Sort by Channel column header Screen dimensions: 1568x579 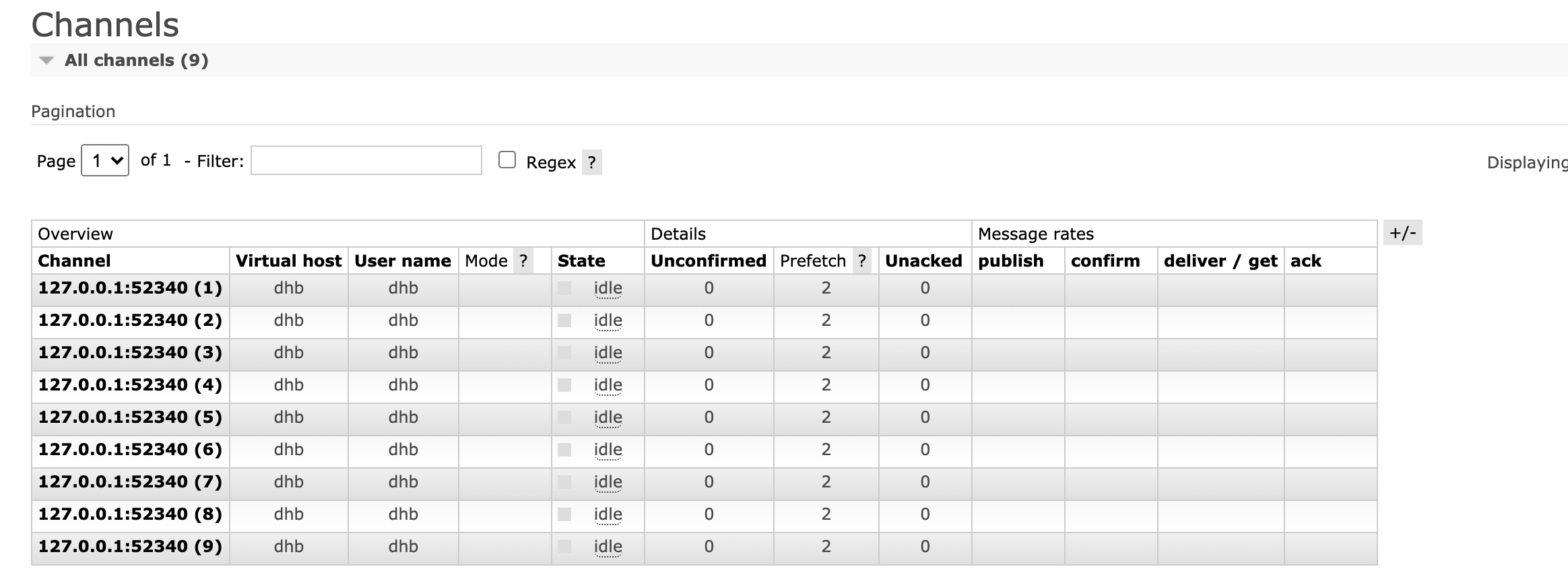74,261
